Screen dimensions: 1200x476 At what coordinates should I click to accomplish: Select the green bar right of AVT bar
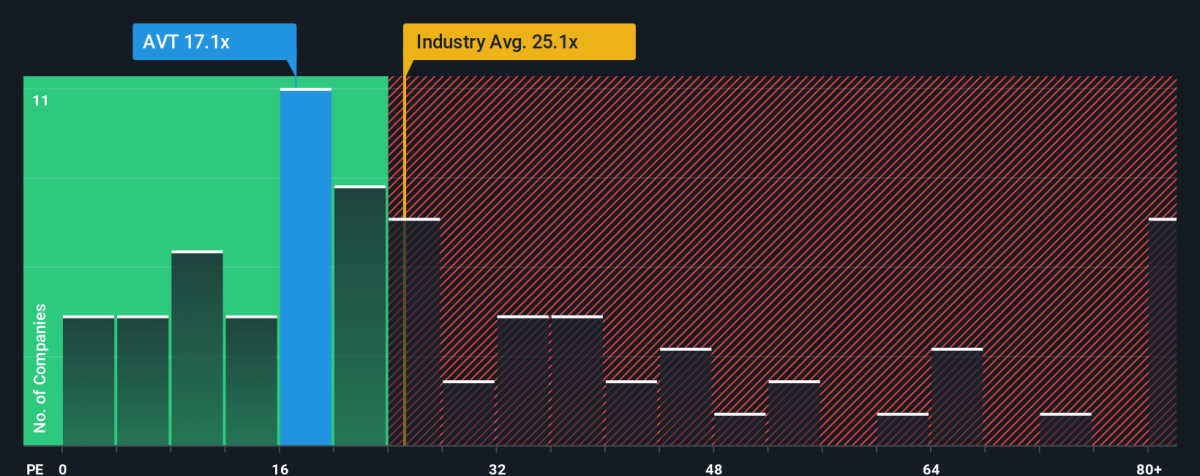[360, 316]
